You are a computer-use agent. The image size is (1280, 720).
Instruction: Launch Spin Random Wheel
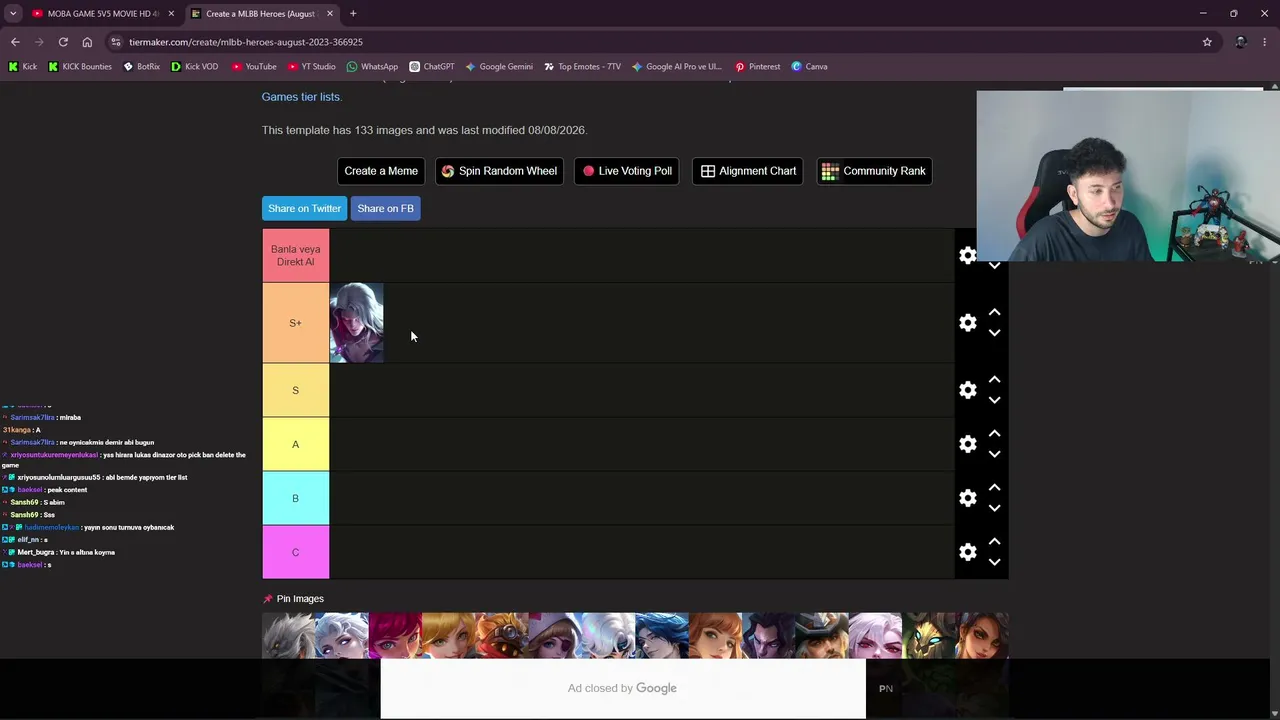tap(499, 171)
